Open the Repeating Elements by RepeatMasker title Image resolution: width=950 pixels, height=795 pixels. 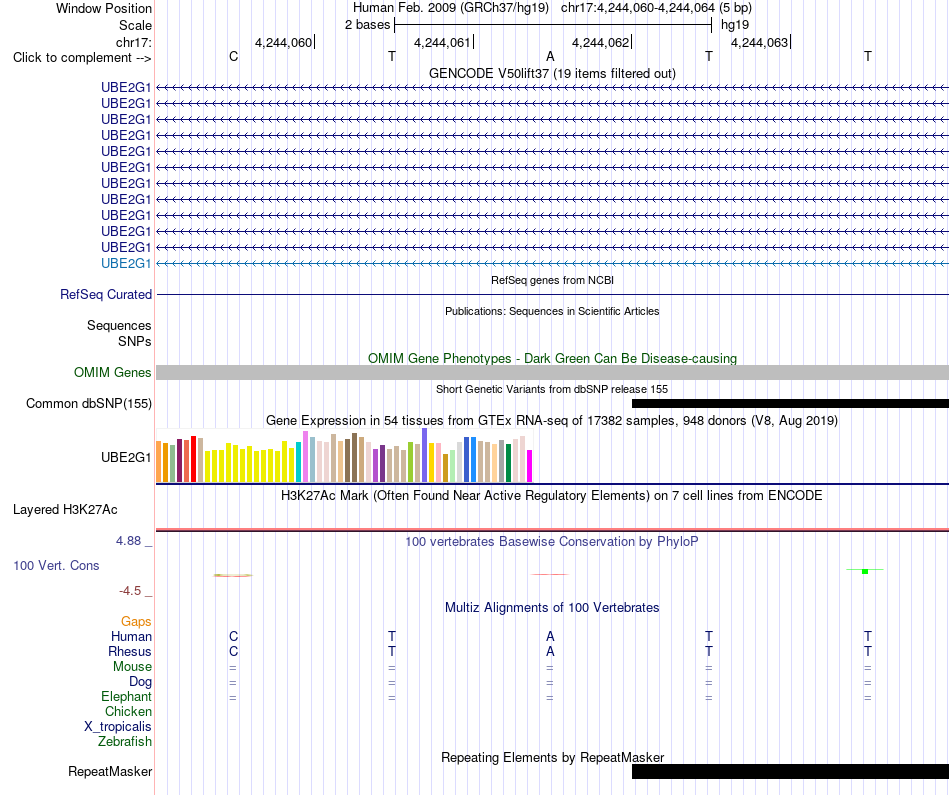coord(552,757)
